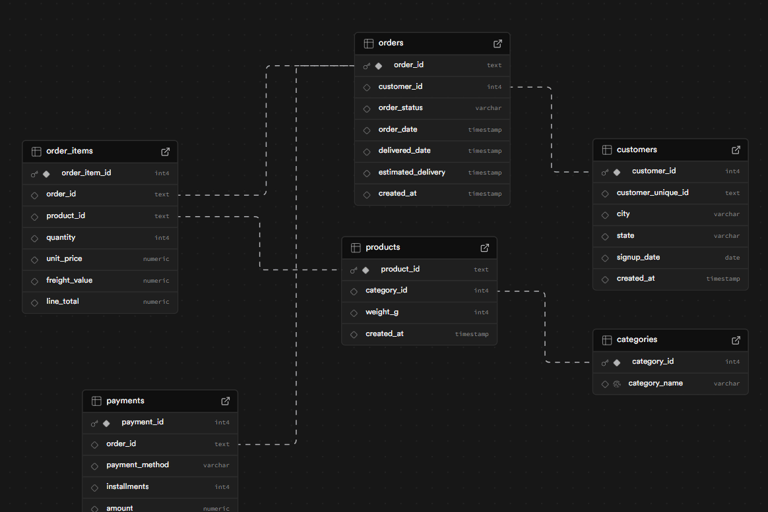This screenshot has height=512, width=768.
Task: Click primary key icon in products product_id row
Action: click(x=354, y=270)
